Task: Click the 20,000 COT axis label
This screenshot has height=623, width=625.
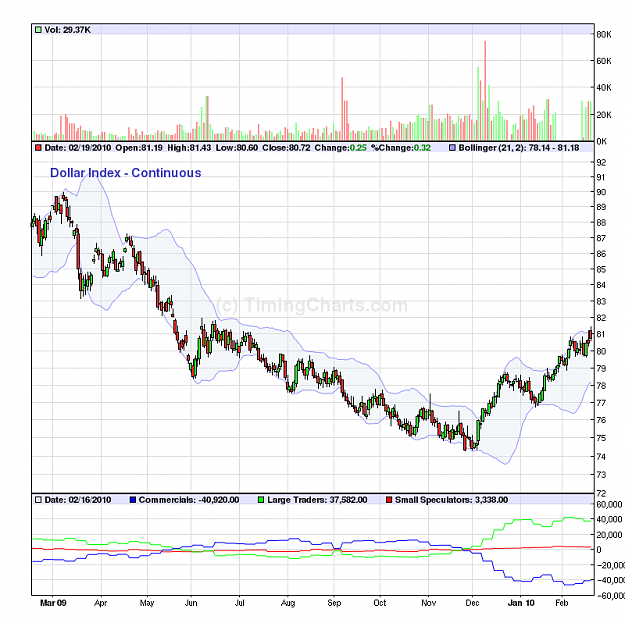Action: click(x=609, y=535)
